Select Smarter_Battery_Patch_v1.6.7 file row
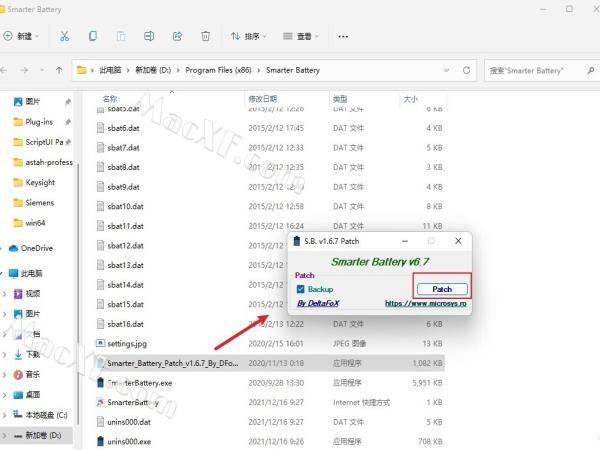The width and height of the screenshot is (600, 450). [269, 363]
